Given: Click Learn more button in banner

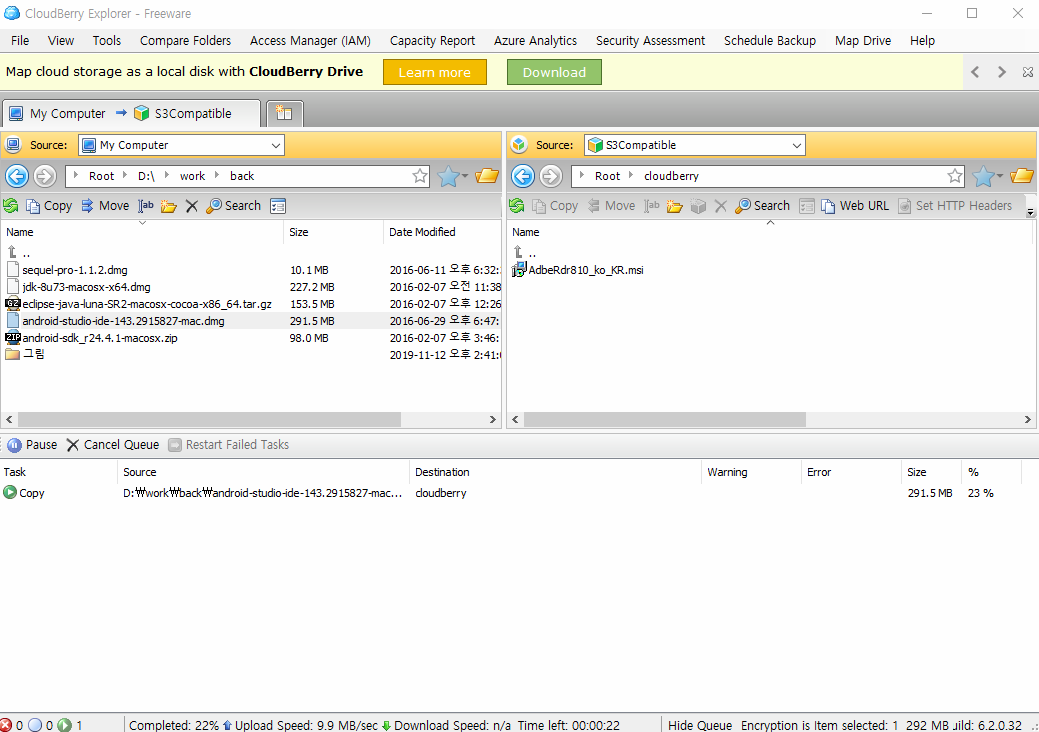Looking at the screenshot, I should 435,72.
